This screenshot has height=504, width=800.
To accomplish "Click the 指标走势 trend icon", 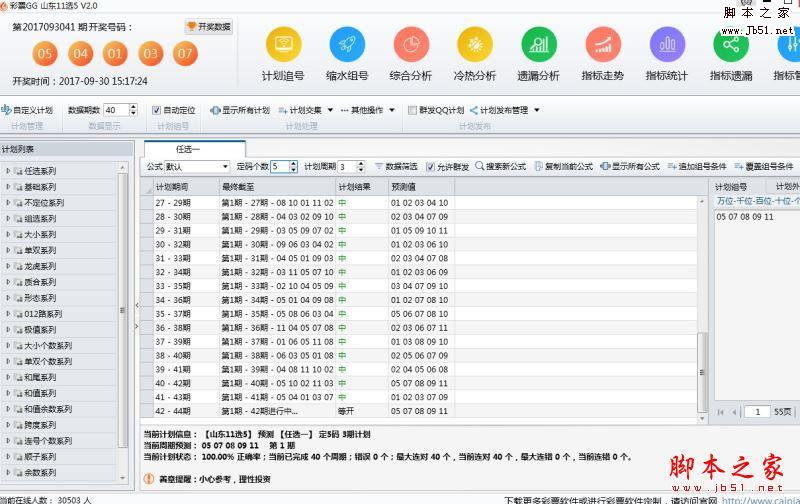I will (603, 45).
